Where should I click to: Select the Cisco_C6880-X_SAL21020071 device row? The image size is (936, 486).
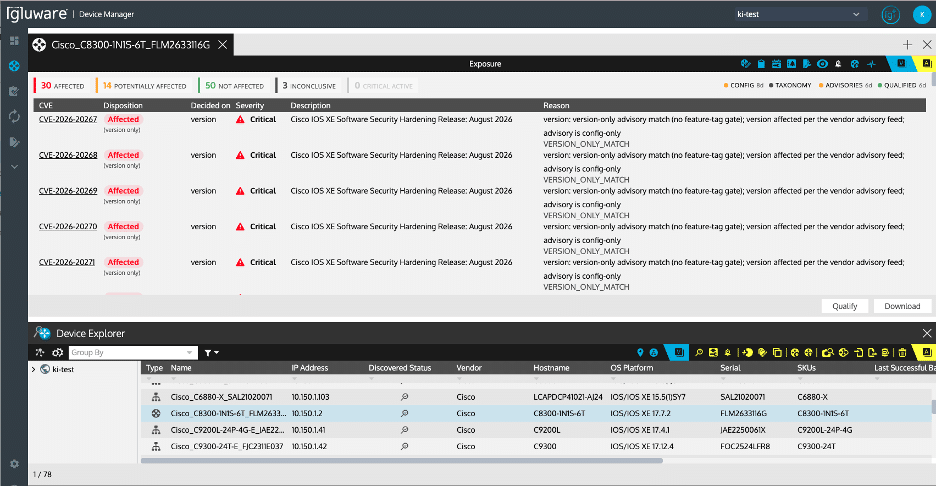point(536,397)
